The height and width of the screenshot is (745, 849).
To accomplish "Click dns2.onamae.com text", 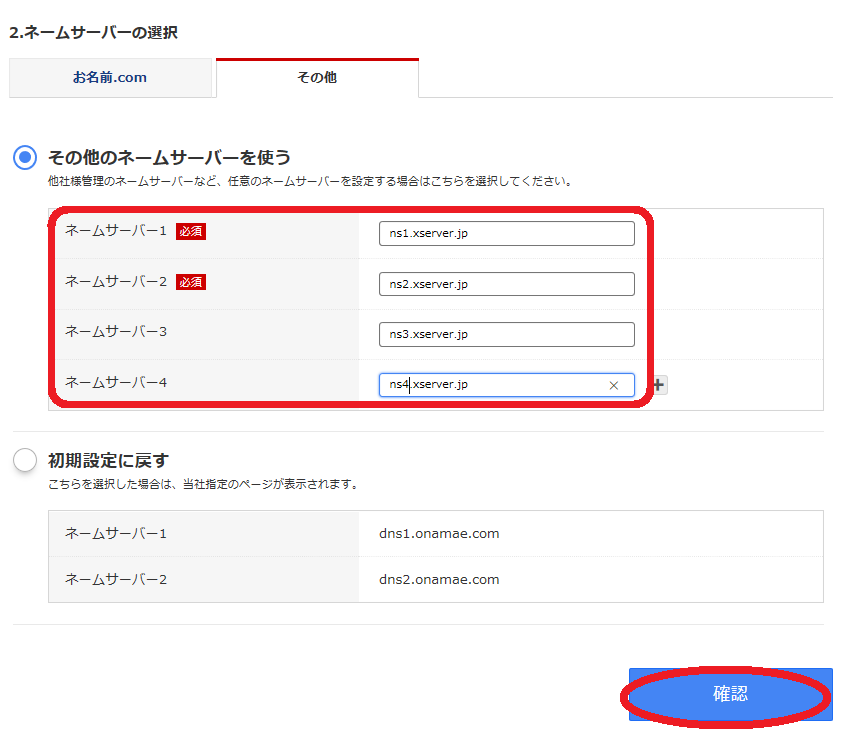I will [x=439, y=580].
